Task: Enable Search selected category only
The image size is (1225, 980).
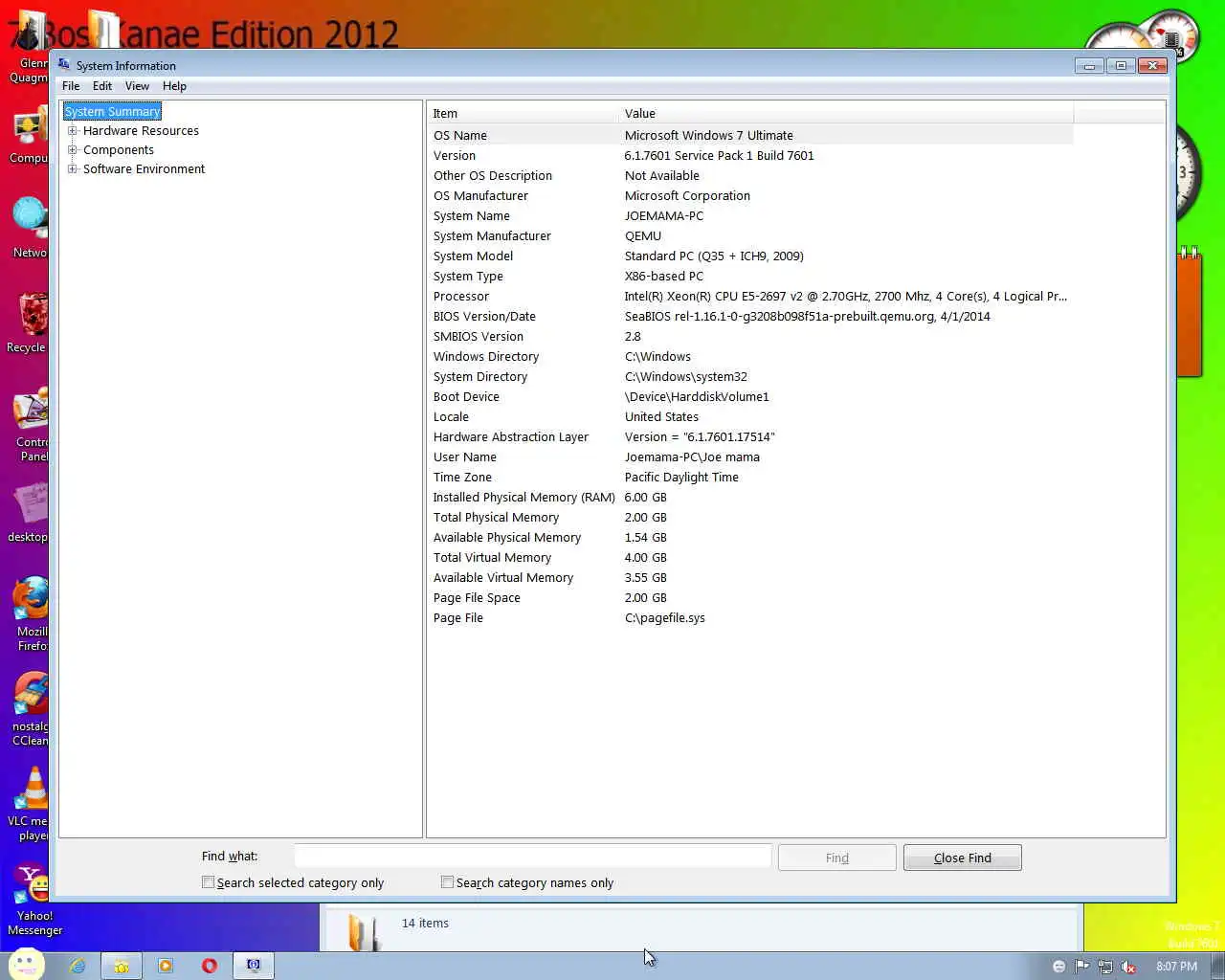Action: click(x=208, y=882)
